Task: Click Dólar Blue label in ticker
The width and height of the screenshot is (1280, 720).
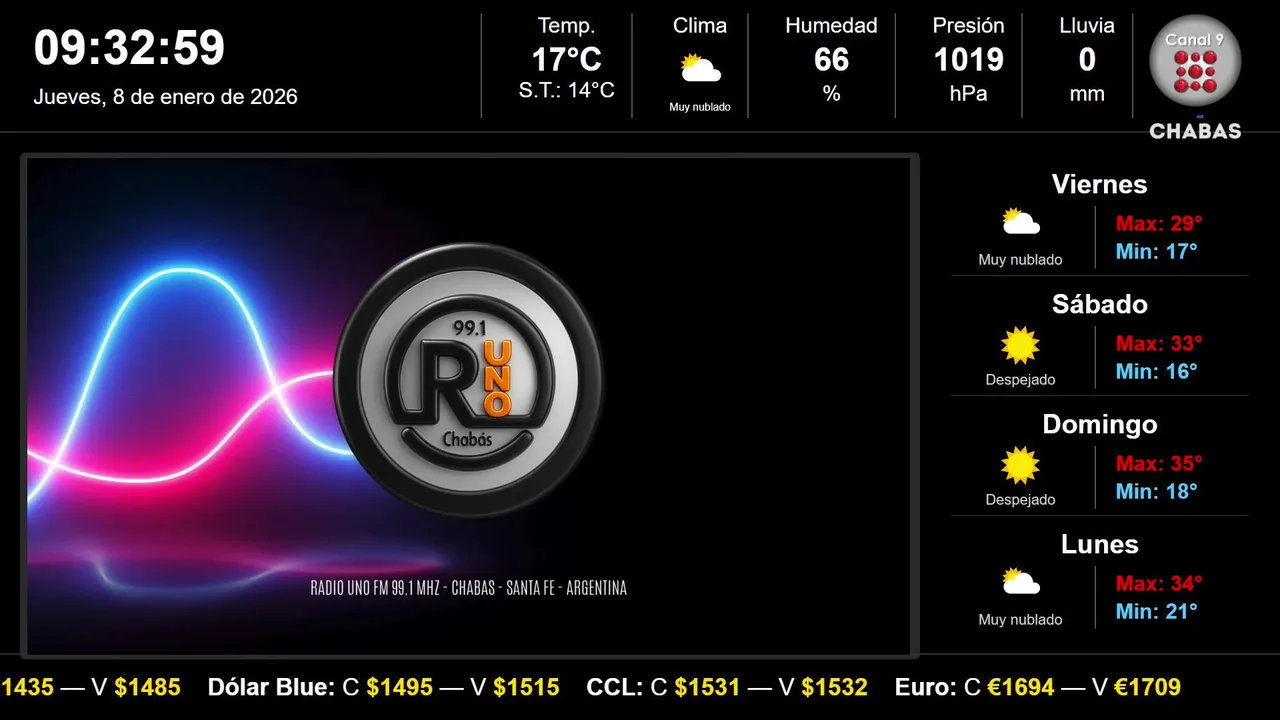Action: click(x=270, y=687)
